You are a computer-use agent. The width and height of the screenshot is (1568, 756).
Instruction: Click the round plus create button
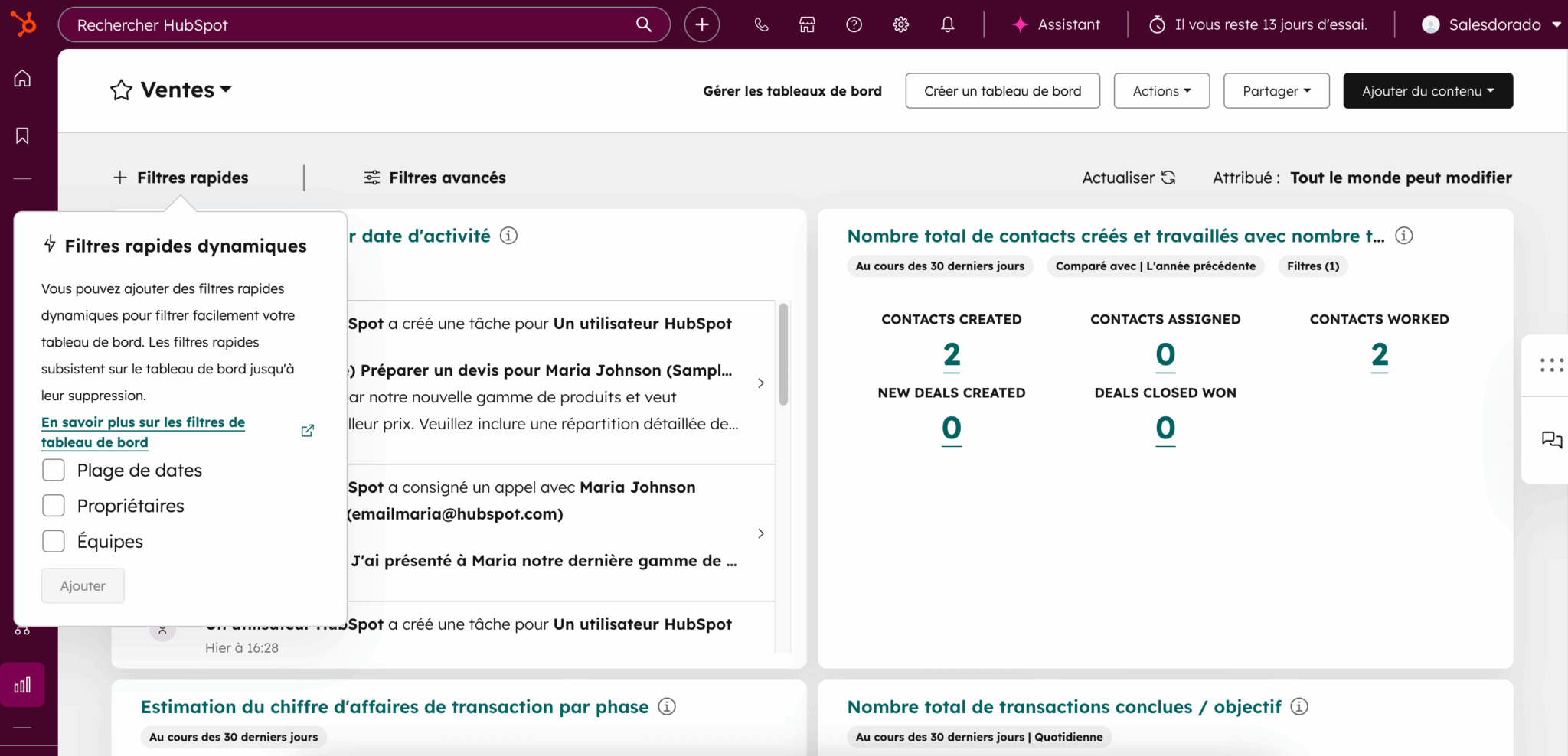[x=701, y=24]
